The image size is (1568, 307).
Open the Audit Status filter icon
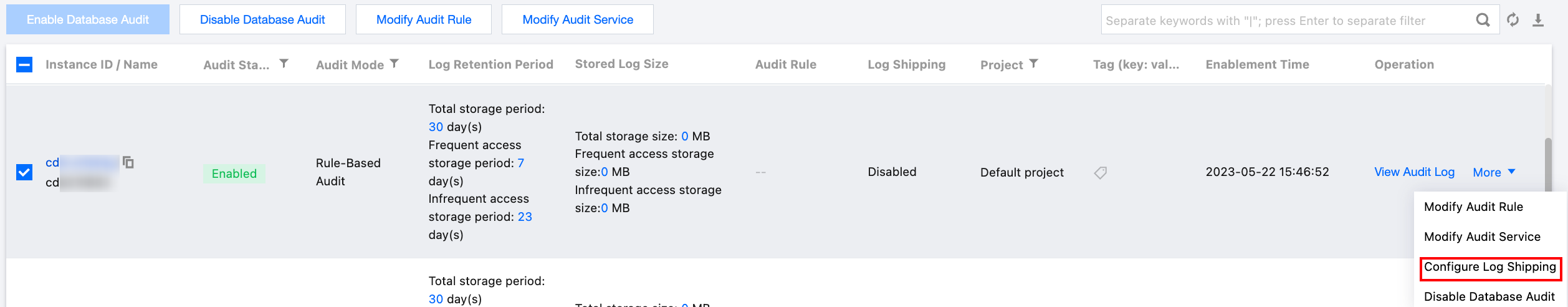[x=284, y=64]
